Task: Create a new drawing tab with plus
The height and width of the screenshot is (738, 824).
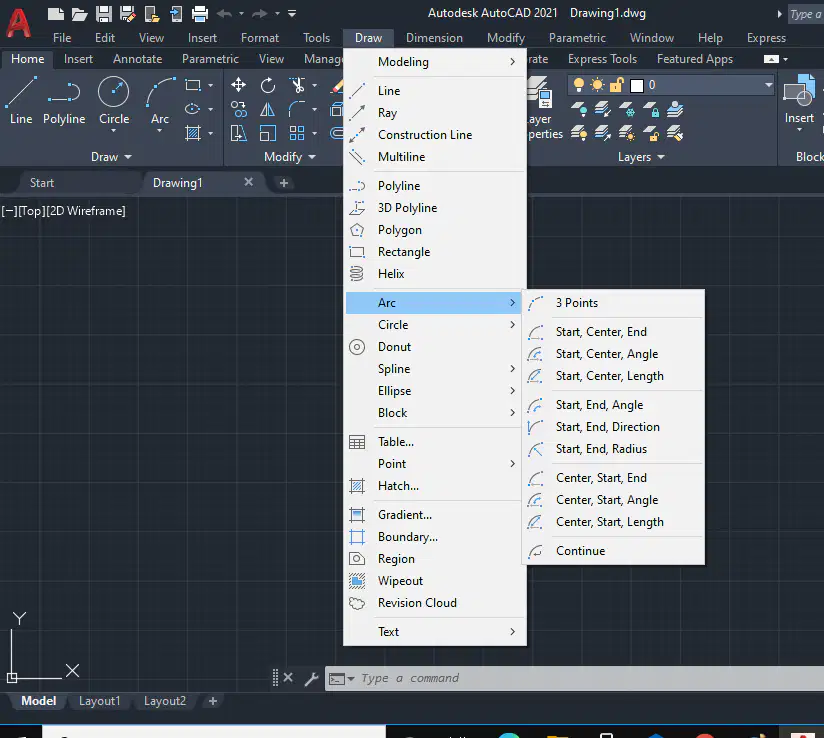Action: pyautogui.click(x=284, y=183)
